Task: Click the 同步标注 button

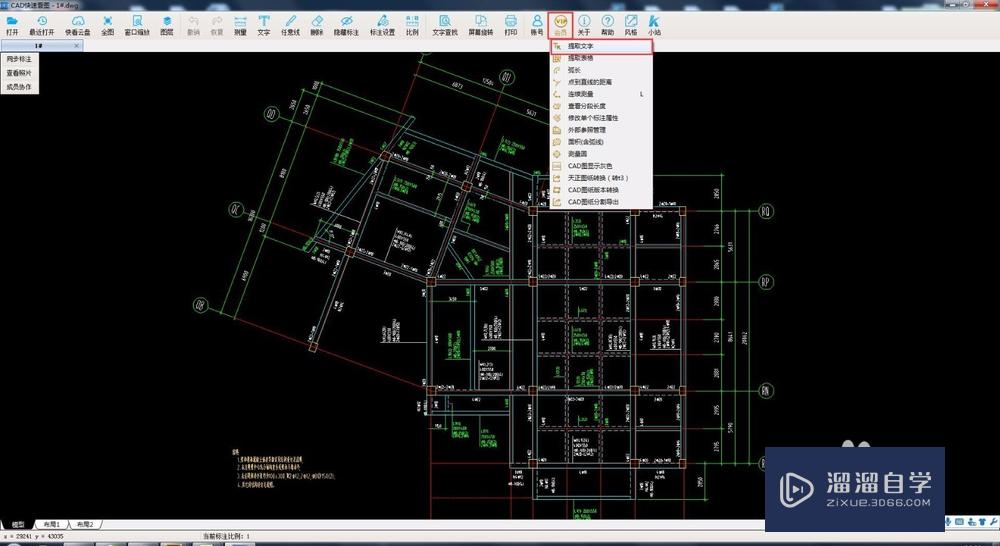Action: tap(20, 59)
